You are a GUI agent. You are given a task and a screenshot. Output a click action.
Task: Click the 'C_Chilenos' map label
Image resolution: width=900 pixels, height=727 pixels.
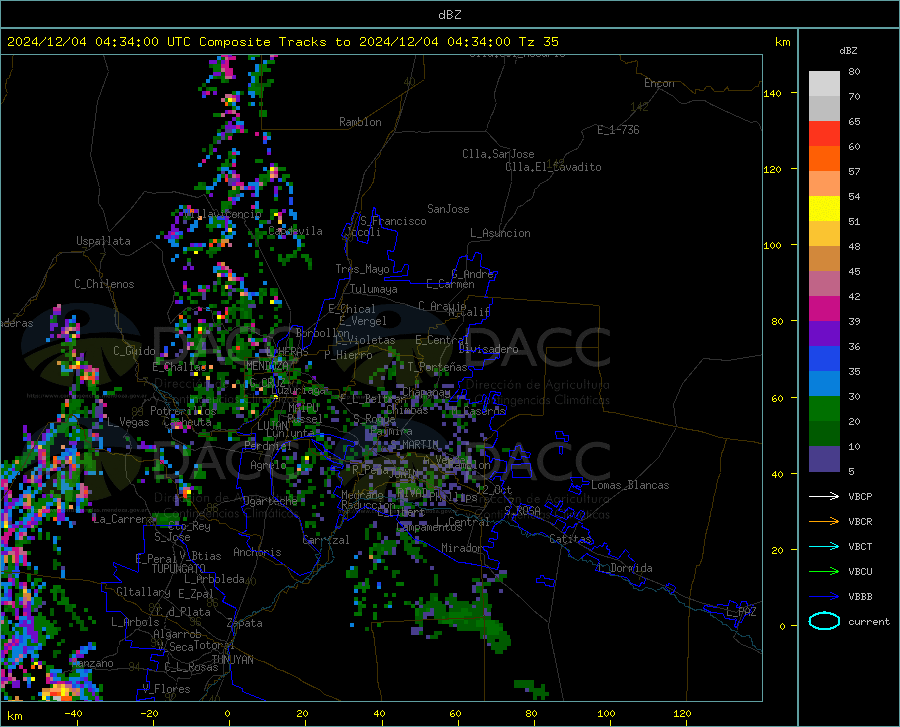[104, 284]
